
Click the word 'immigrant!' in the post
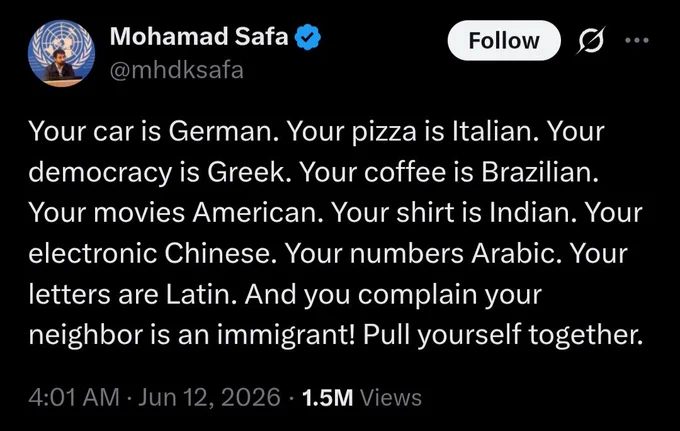[x=286, y=335]
